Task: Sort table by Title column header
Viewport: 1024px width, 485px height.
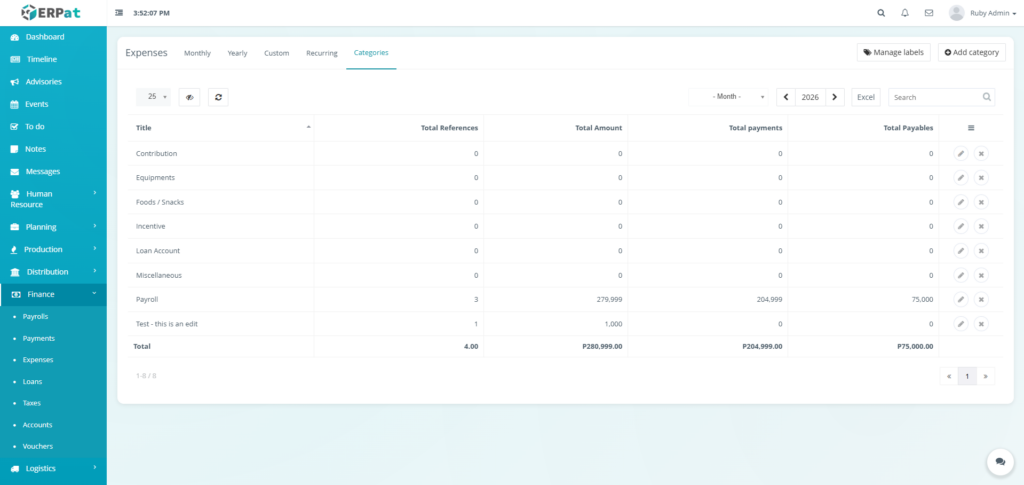Action: tap(224, 128)
